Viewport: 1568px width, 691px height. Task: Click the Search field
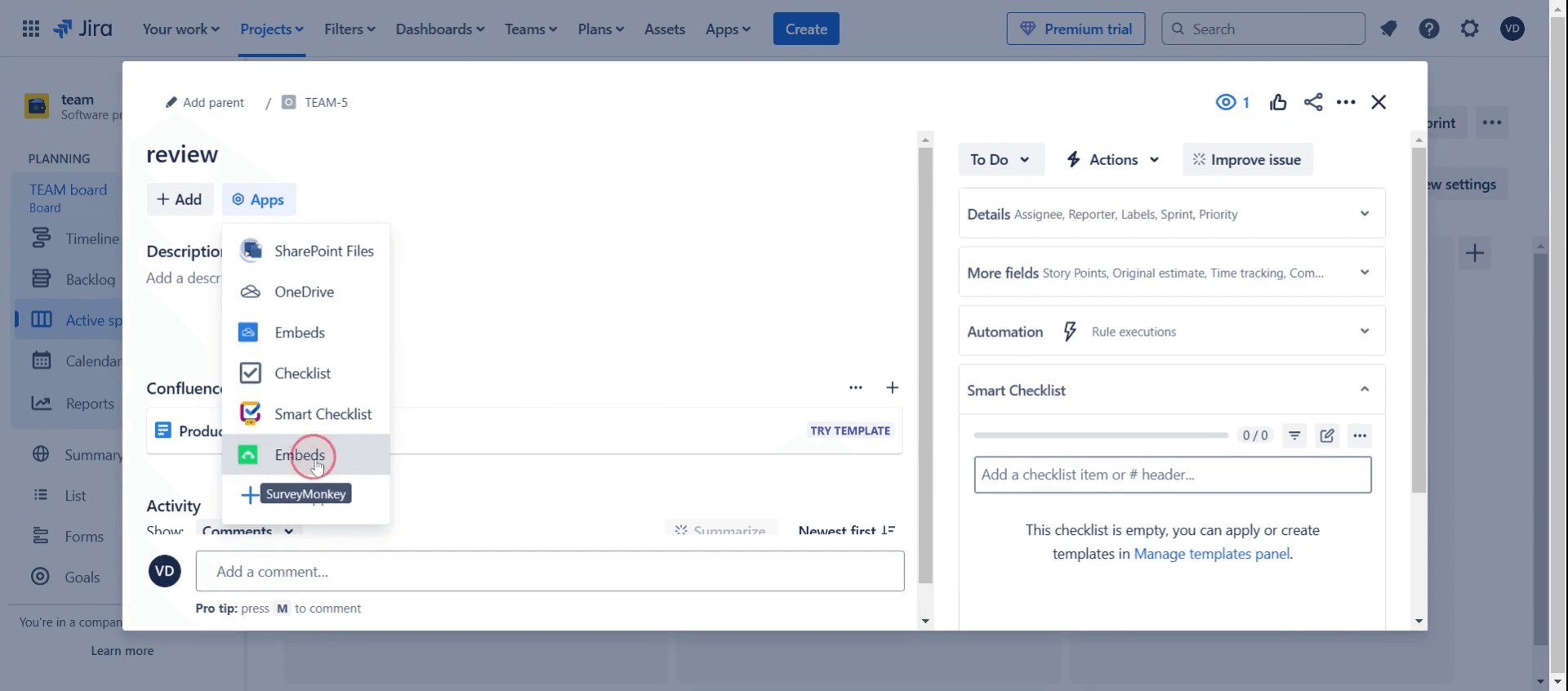pyautogui.click(x=1263, y=29)
